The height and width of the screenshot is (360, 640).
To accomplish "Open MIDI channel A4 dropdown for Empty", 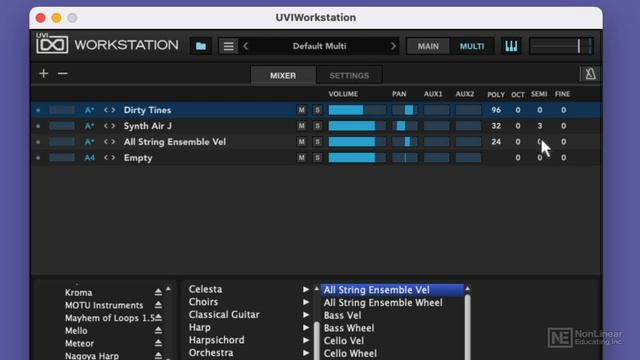I will tap(89, 158).
